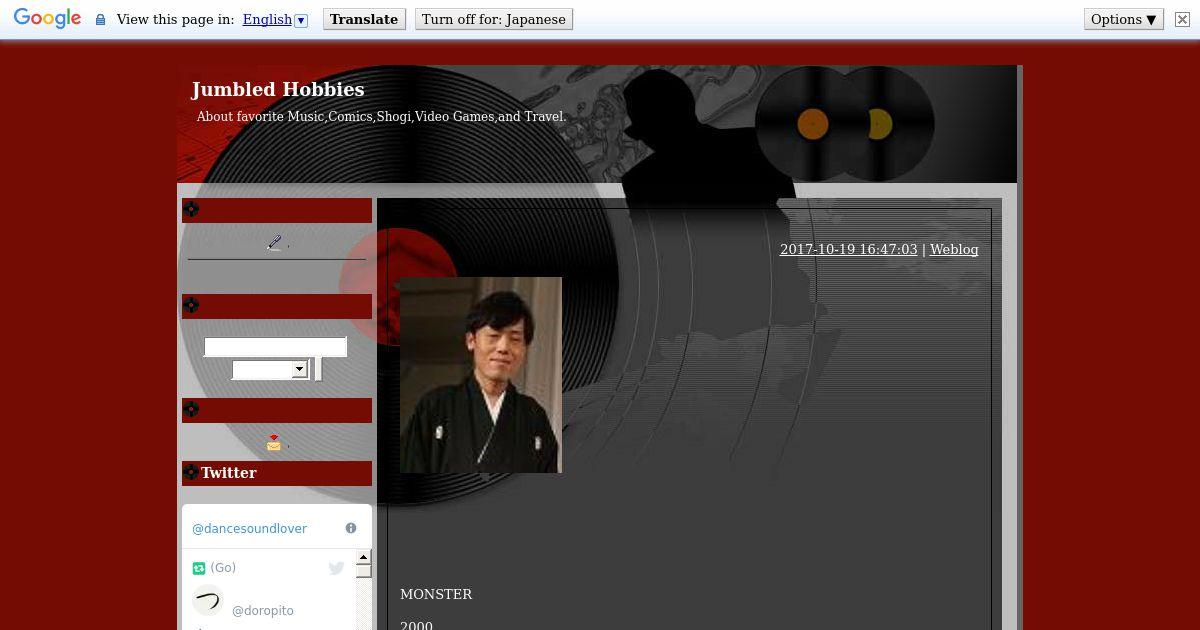Focus the sidebar search text field
The width and height of the screenshot is (1200, 630).
pyautogui.click(x=275, y=347)
